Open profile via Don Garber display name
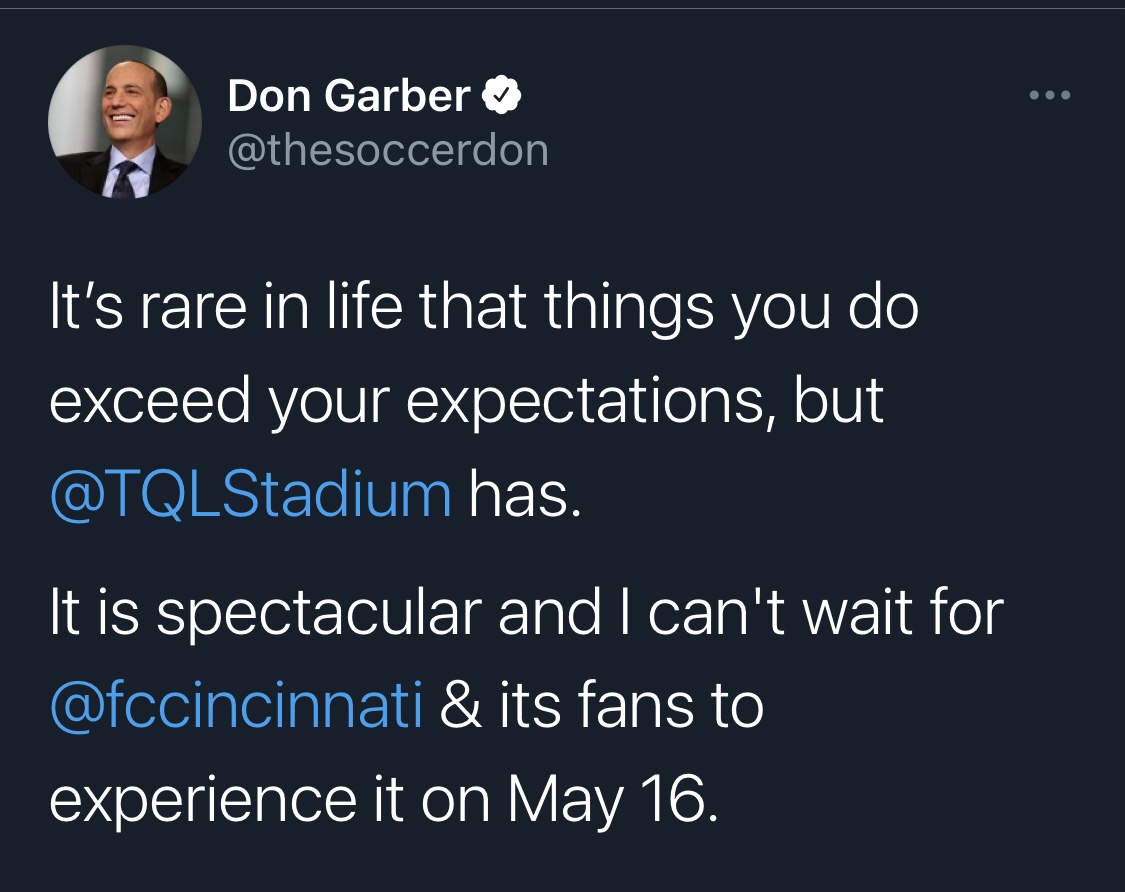Screen dimensions: 1125x892 [x=349, y=95]
